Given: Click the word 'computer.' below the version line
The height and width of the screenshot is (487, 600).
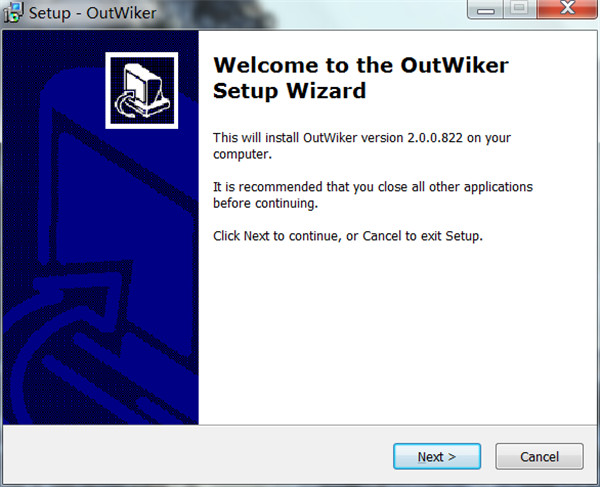Looking at the screenshot, I should [242, 154].
